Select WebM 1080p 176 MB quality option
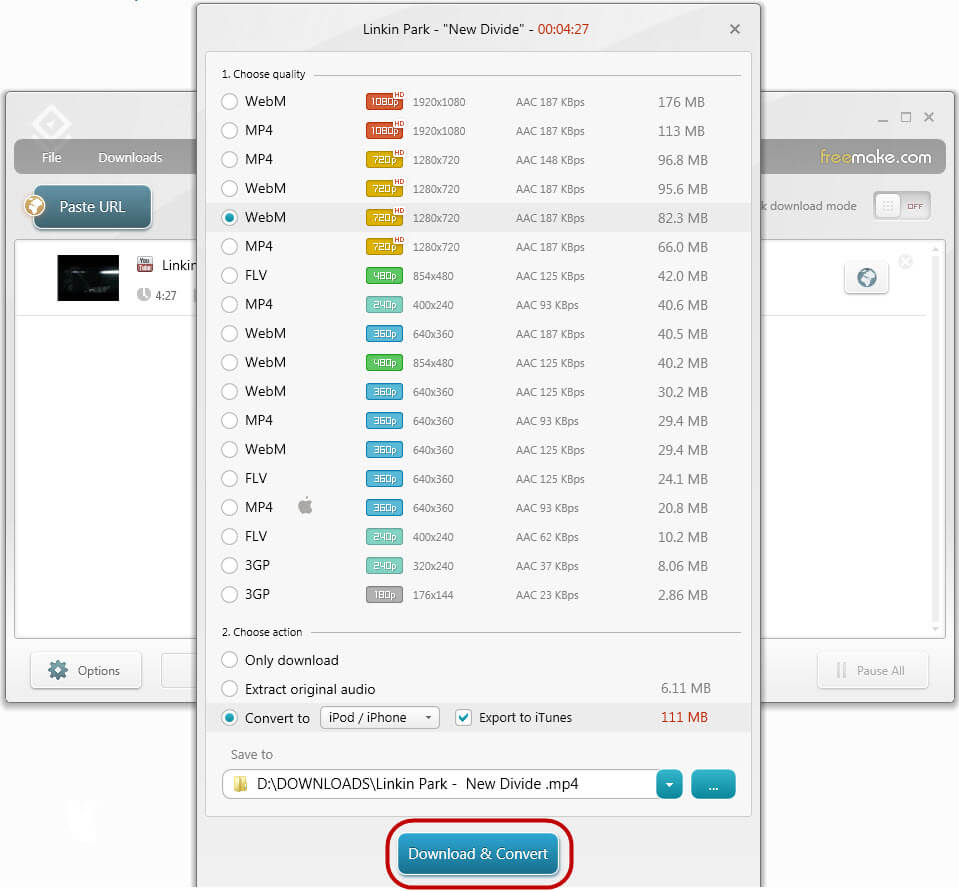The height and width of the screenshot is (891, 959). click(229, 102)
